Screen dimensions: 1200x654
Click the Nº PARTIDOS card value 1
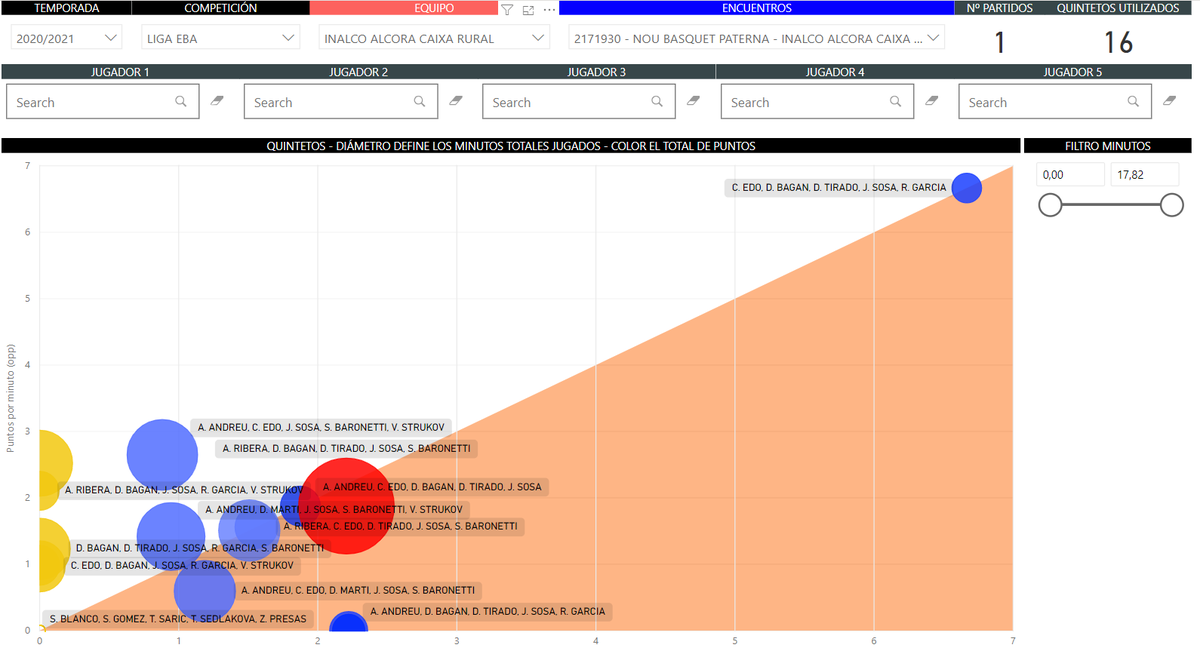(x=999, y=42)
